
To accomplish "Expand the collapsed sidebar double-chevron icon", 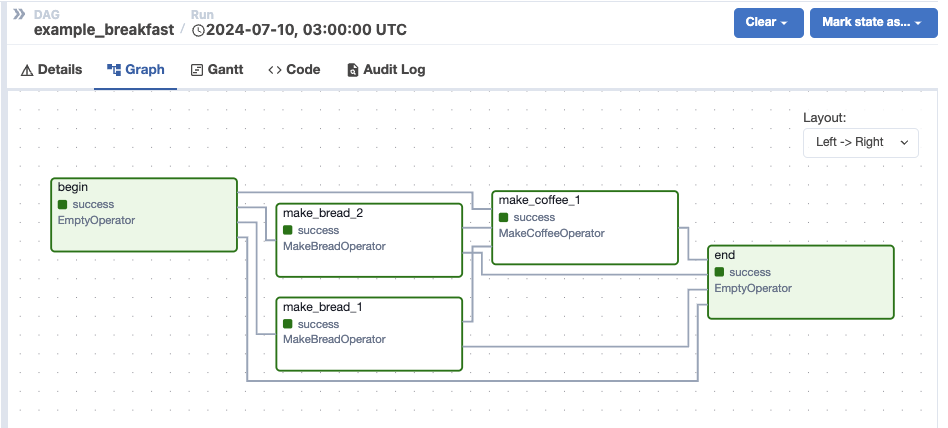I will [18, 15].
